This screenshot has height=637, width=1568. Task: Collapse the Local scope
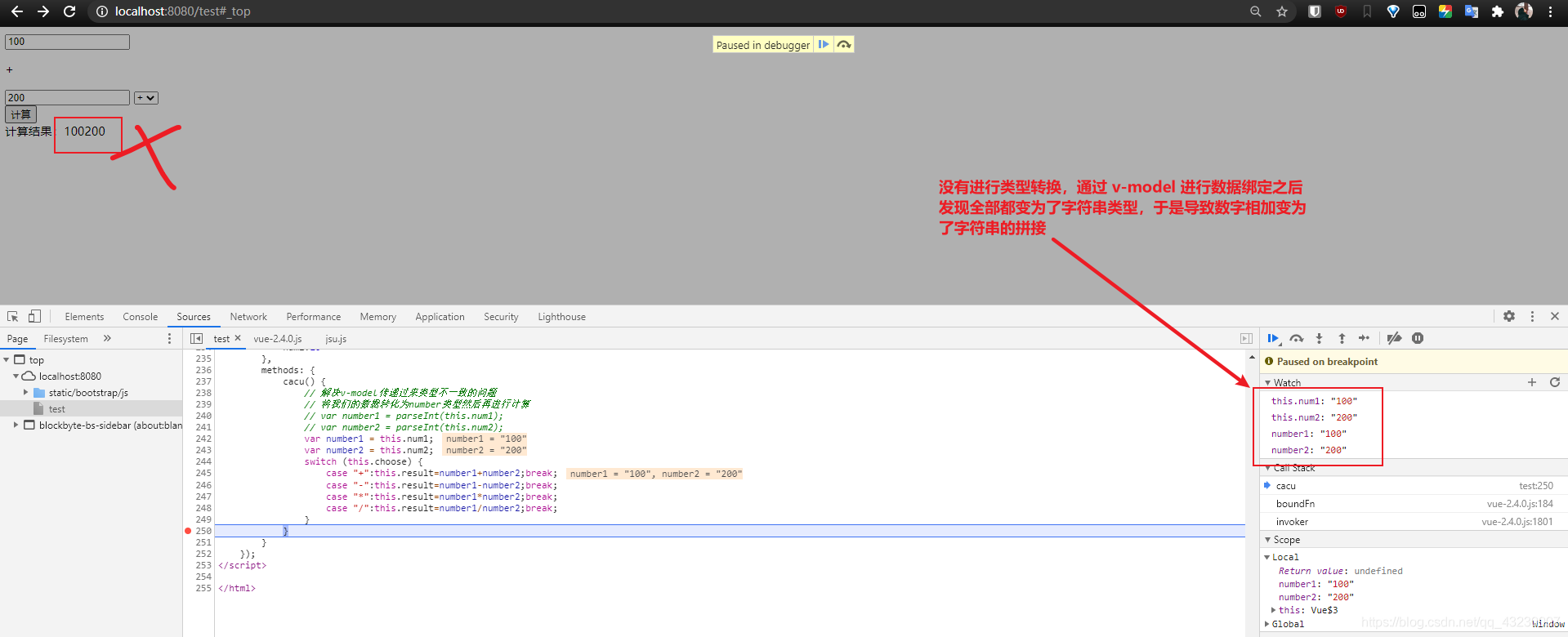click(1267, 557)
